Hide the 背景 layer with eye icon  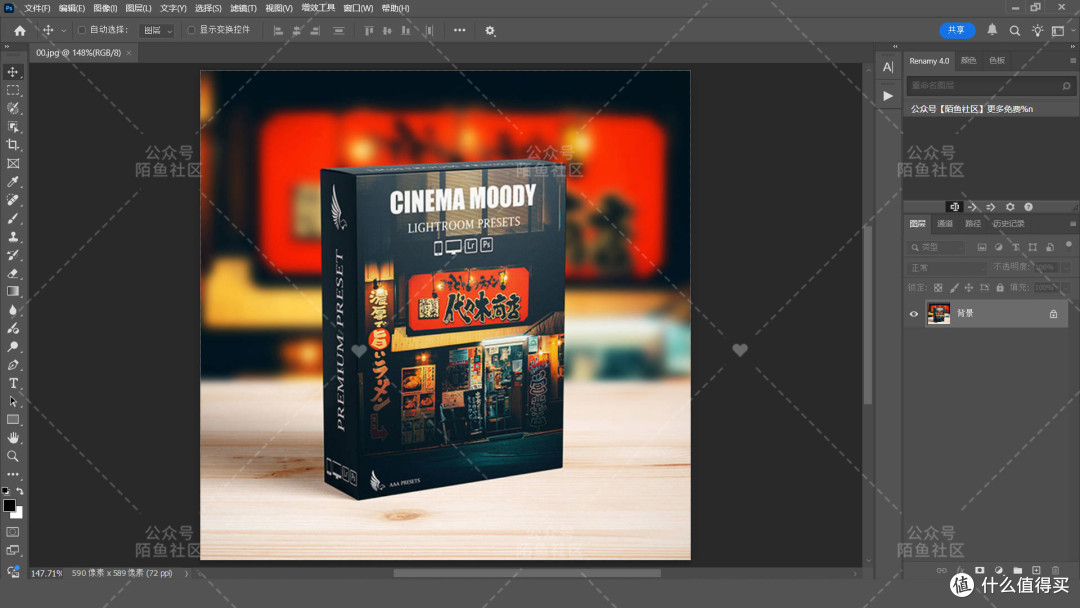[x=914, y=314]
